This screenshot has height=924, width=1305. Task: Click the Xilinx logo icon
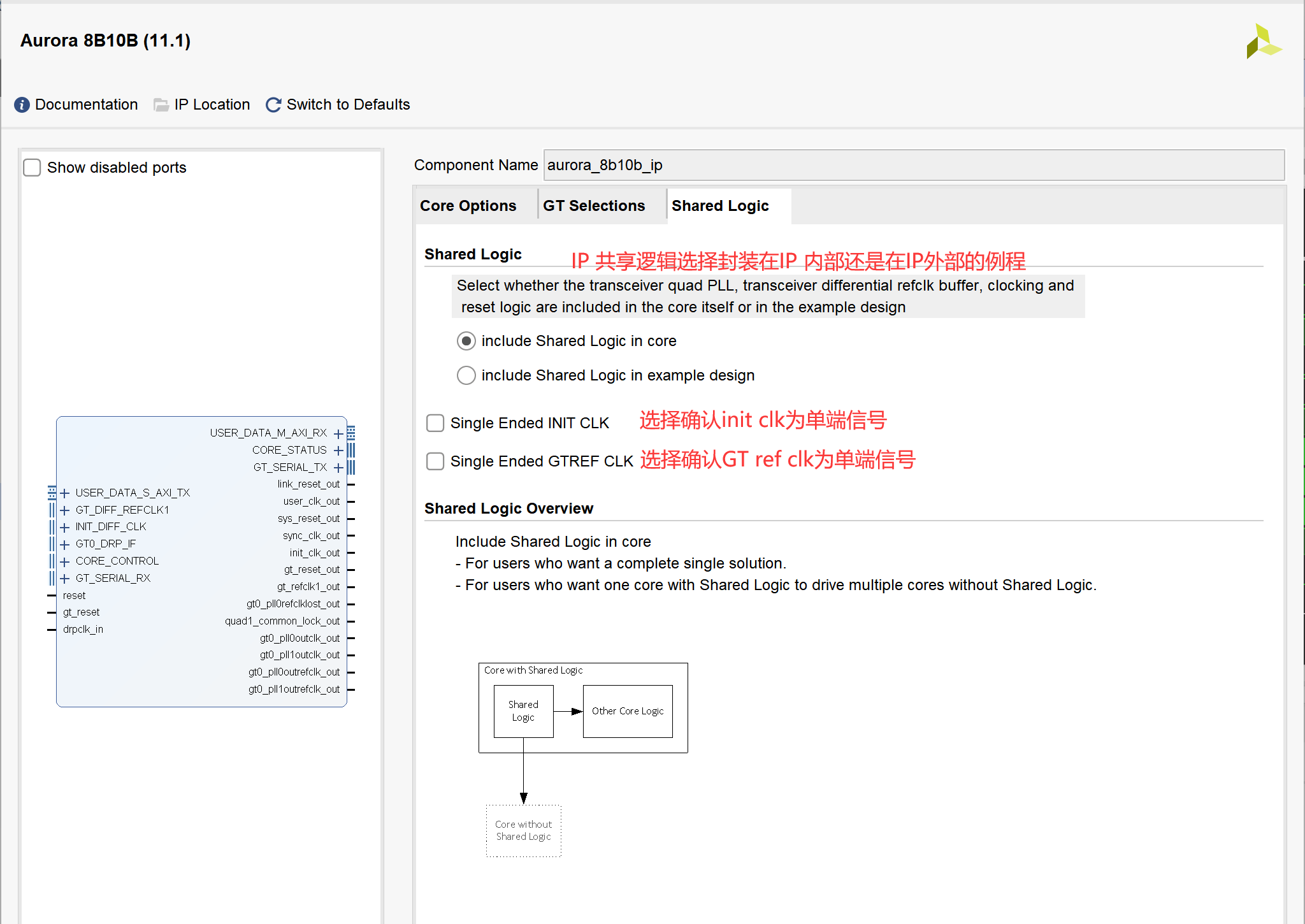click(1263, 42)
